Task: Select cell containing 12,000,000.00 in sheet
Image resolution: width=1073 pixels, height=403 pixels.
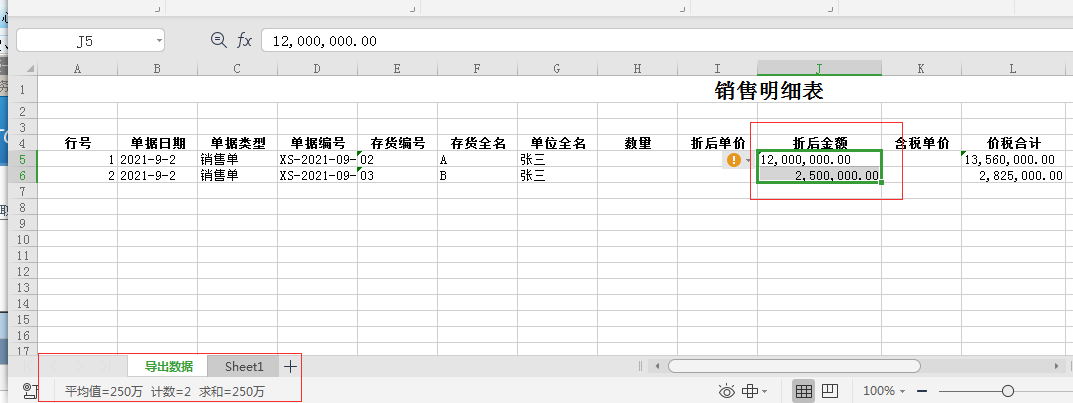Action: tap(819, 160)
